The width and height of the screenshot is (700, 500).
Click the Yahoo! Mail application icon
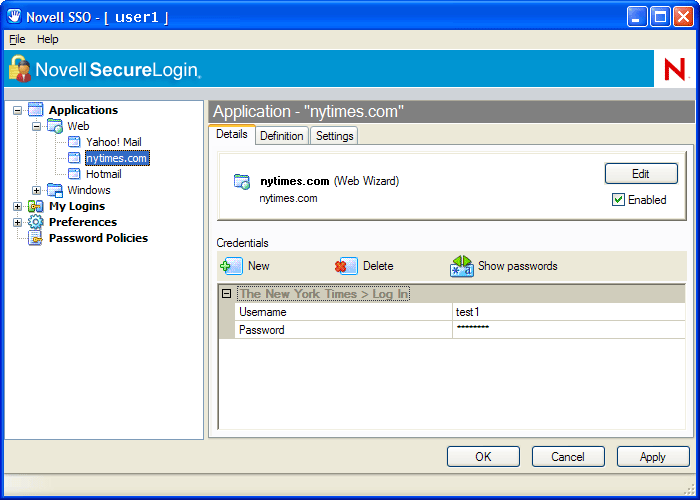coord(74,142)
